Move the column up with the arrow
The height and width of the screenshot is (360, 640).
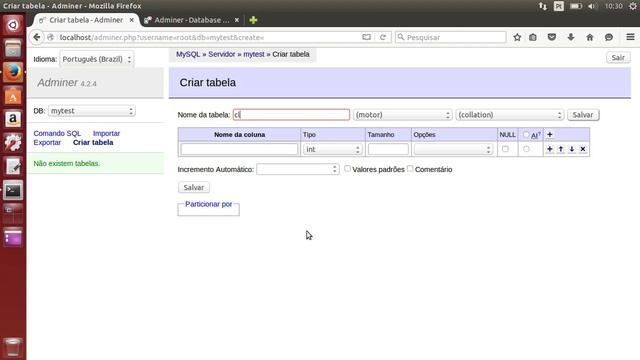[x=561, y=149]
